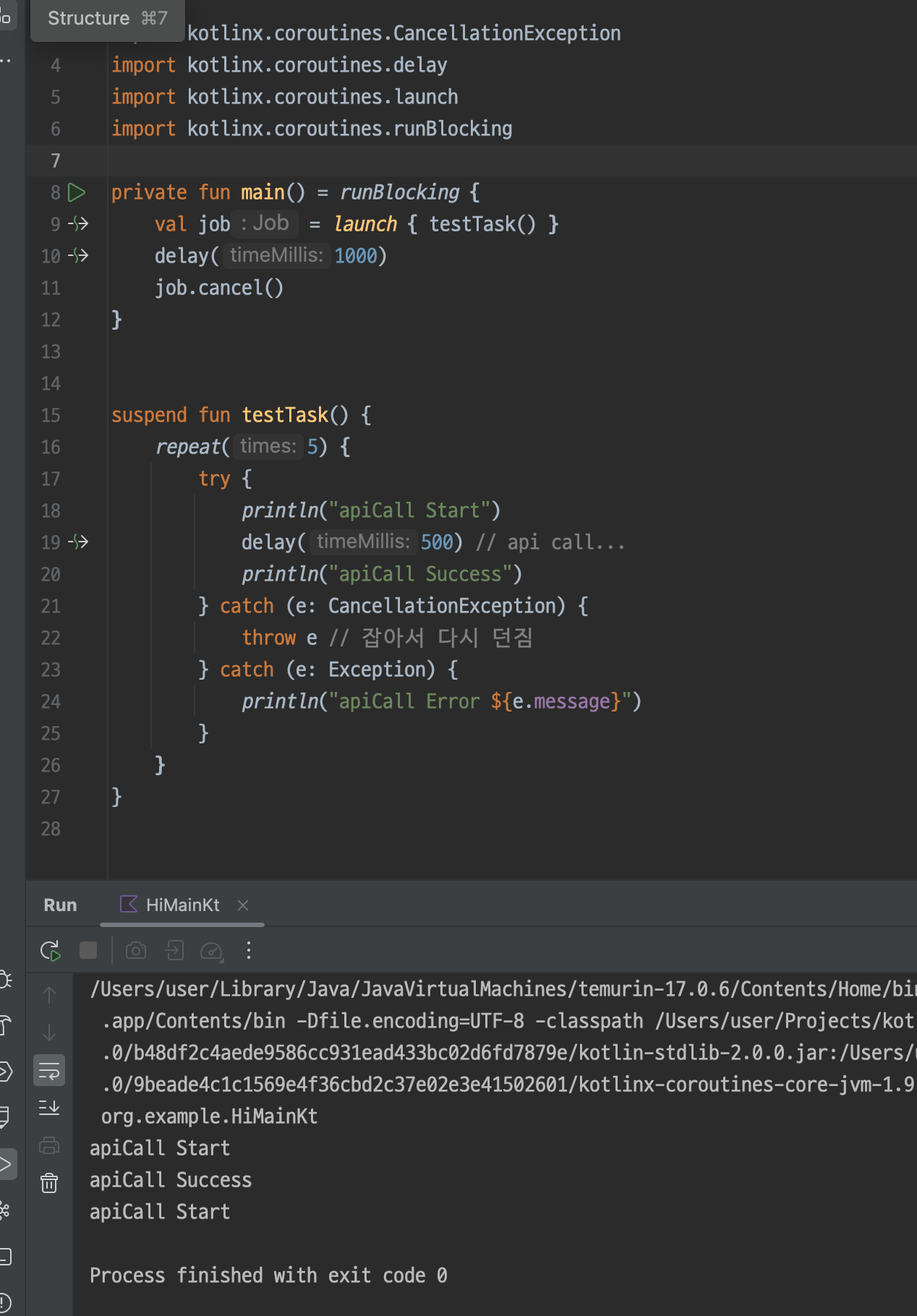Viewport: 917px width, 1316px height.
Task: Click the Print console output icon
Action: (x=49, y=1145)
